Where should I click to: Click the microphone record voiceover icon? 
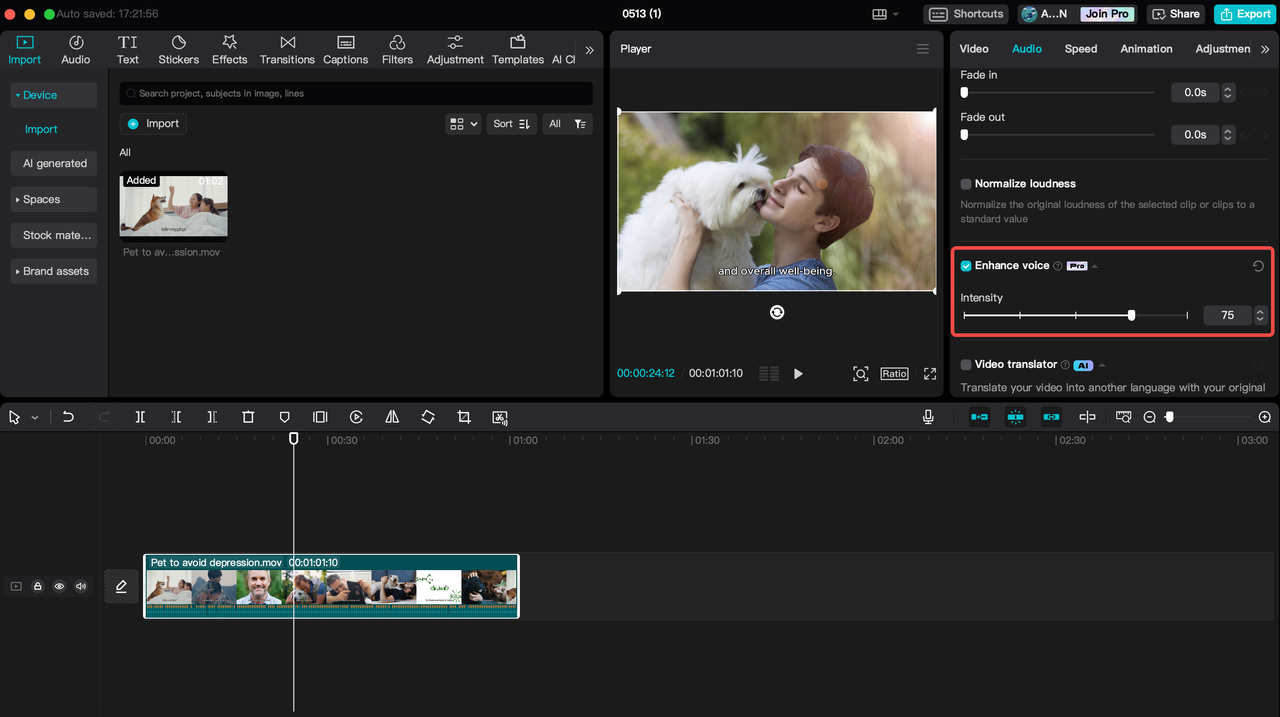928,417
